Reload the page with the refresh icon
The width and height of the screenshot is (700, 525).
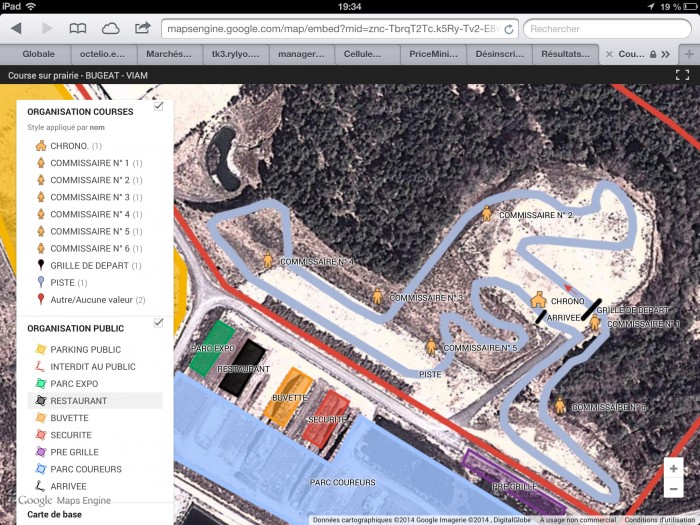508,29
